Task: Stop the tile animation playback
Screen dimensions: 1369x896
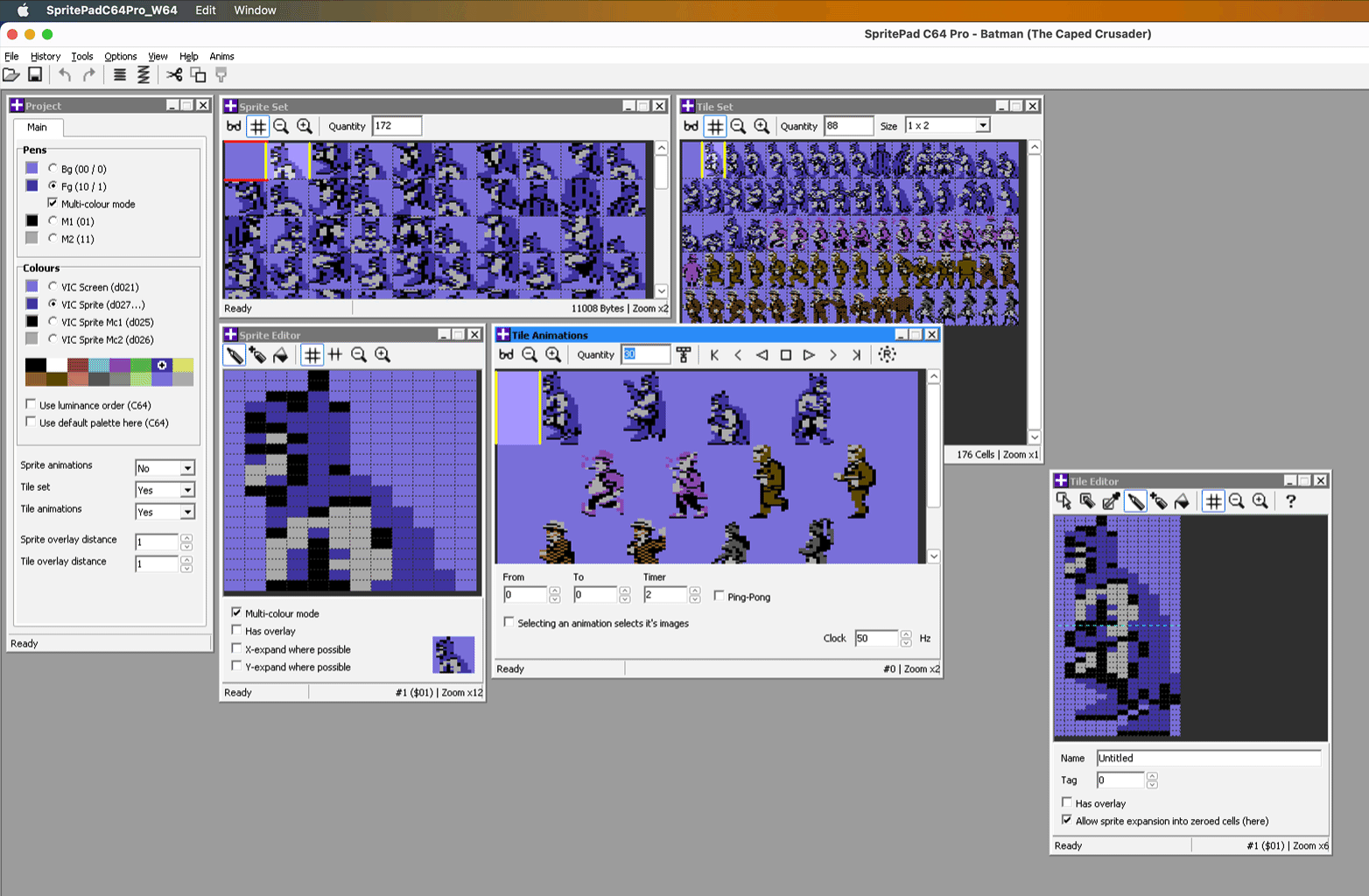Action: coord(785,354)
